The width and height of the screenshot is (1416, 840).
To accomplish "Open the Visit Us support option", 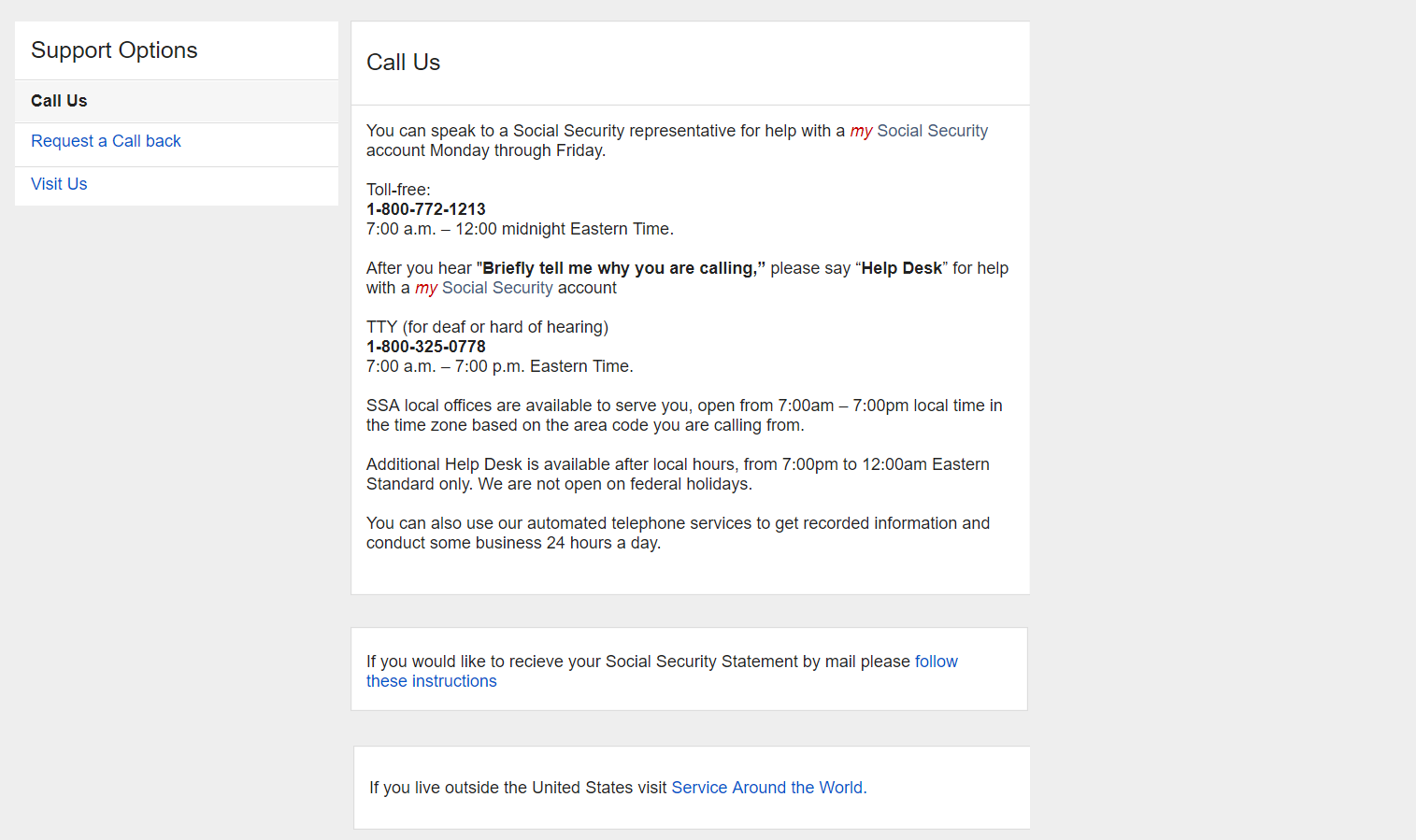I will pos(59,184).
